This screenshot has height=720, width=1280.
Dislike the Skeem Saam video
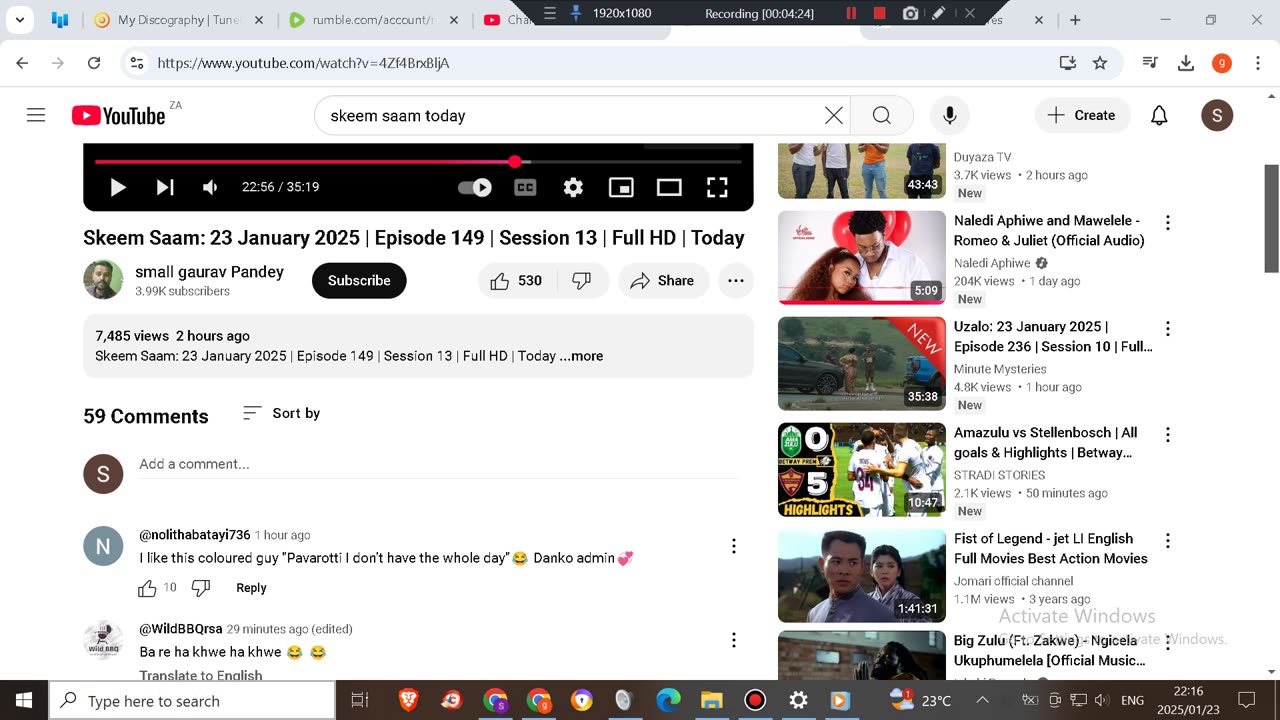581,281
